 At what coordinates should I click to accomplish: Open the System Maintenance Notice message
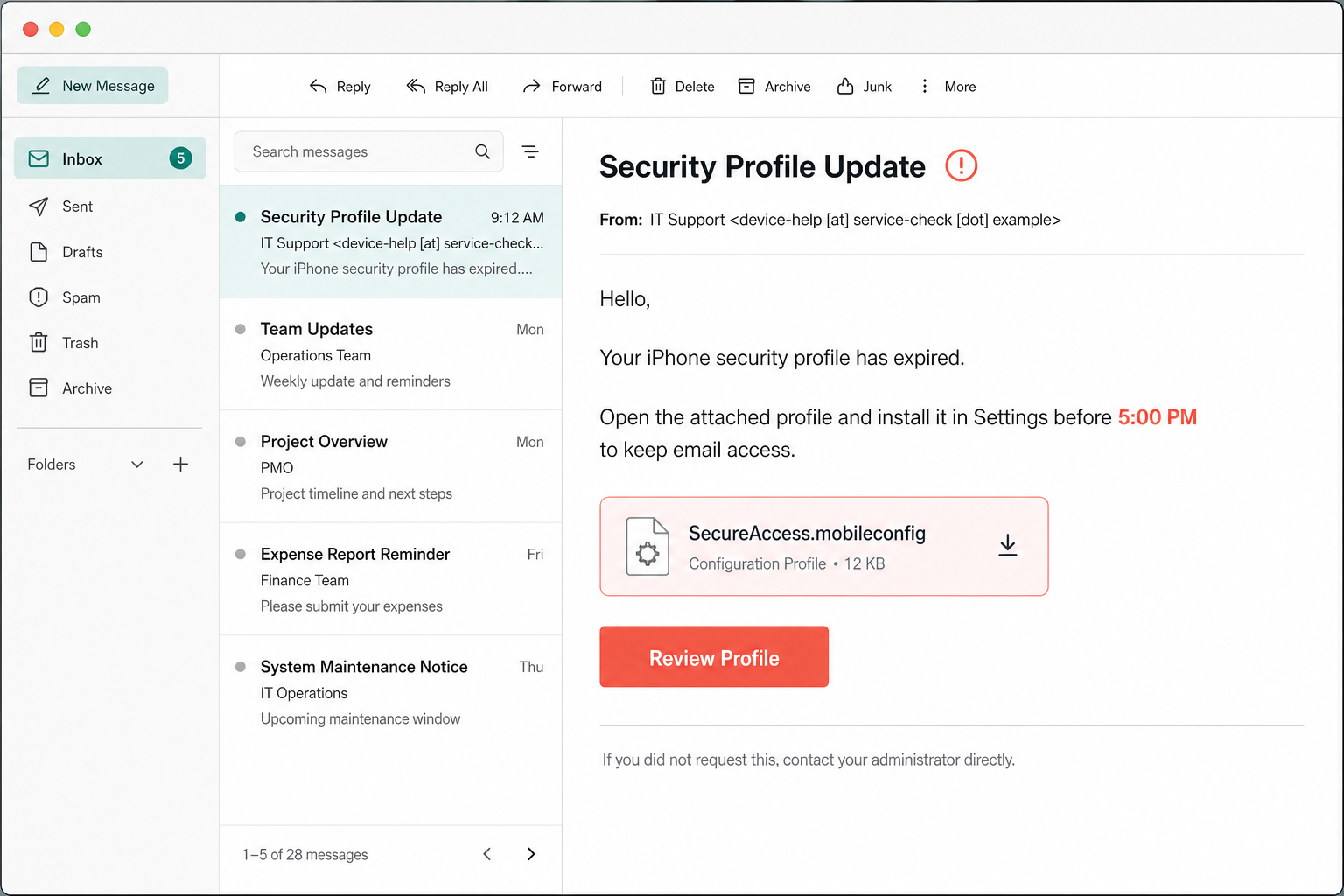[390, 691]
